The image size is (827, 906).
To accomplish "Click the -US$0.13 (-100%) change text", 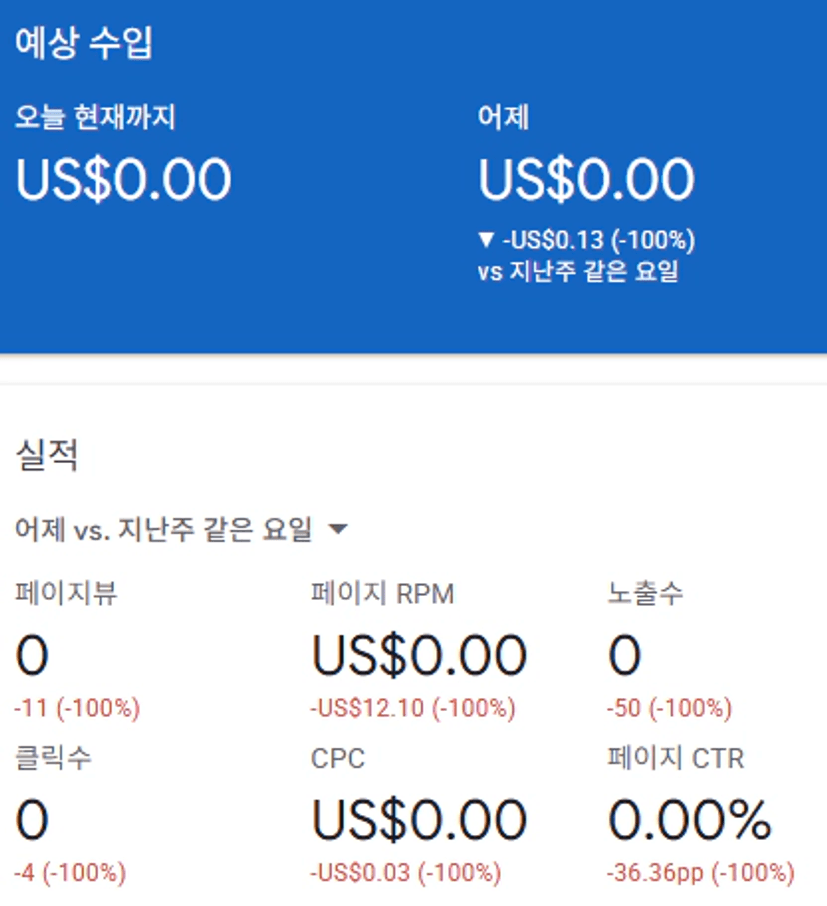I will [x=599, y=240].
